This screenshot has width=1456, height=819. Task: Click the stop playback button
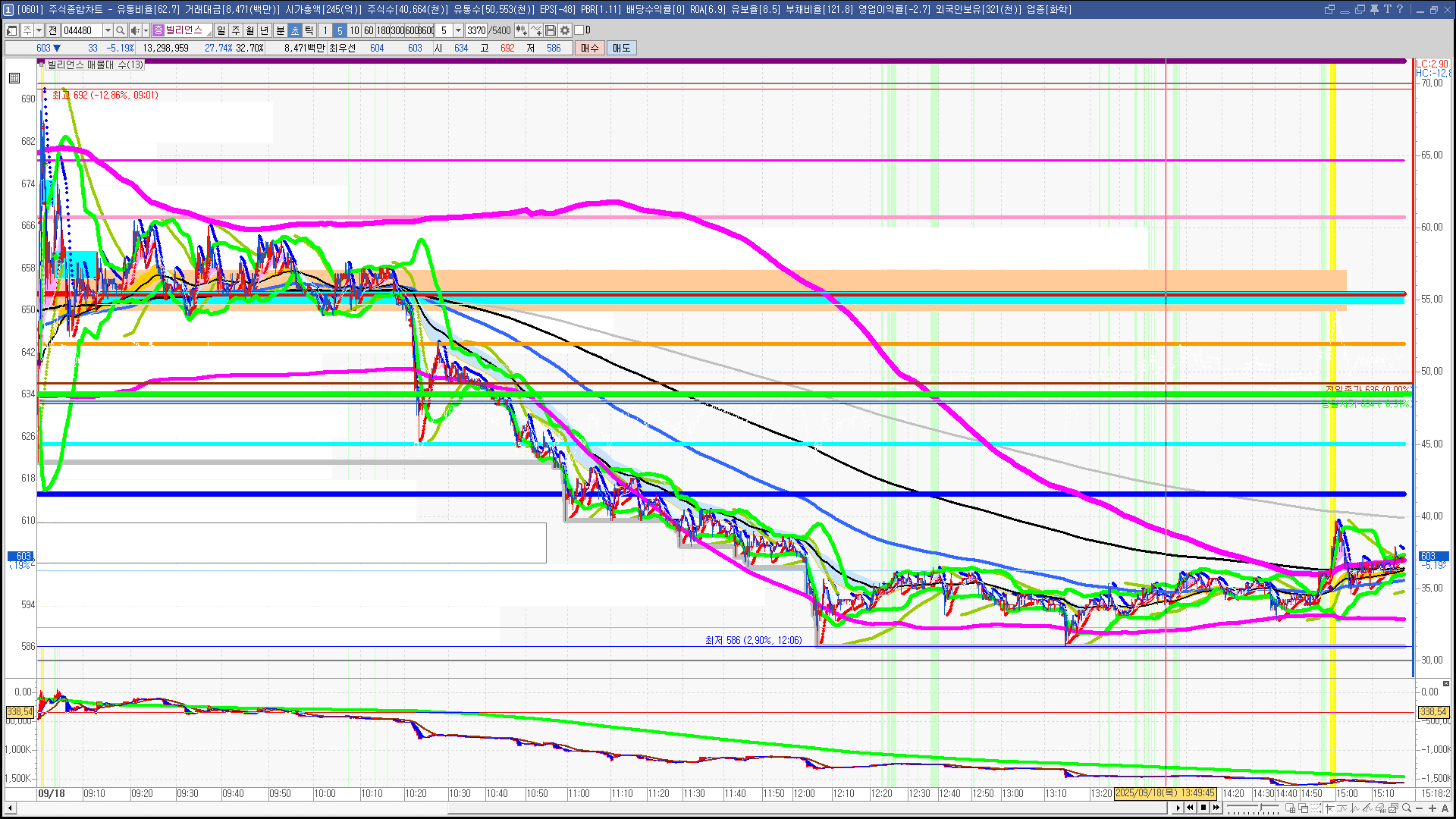click(1203, 808)
